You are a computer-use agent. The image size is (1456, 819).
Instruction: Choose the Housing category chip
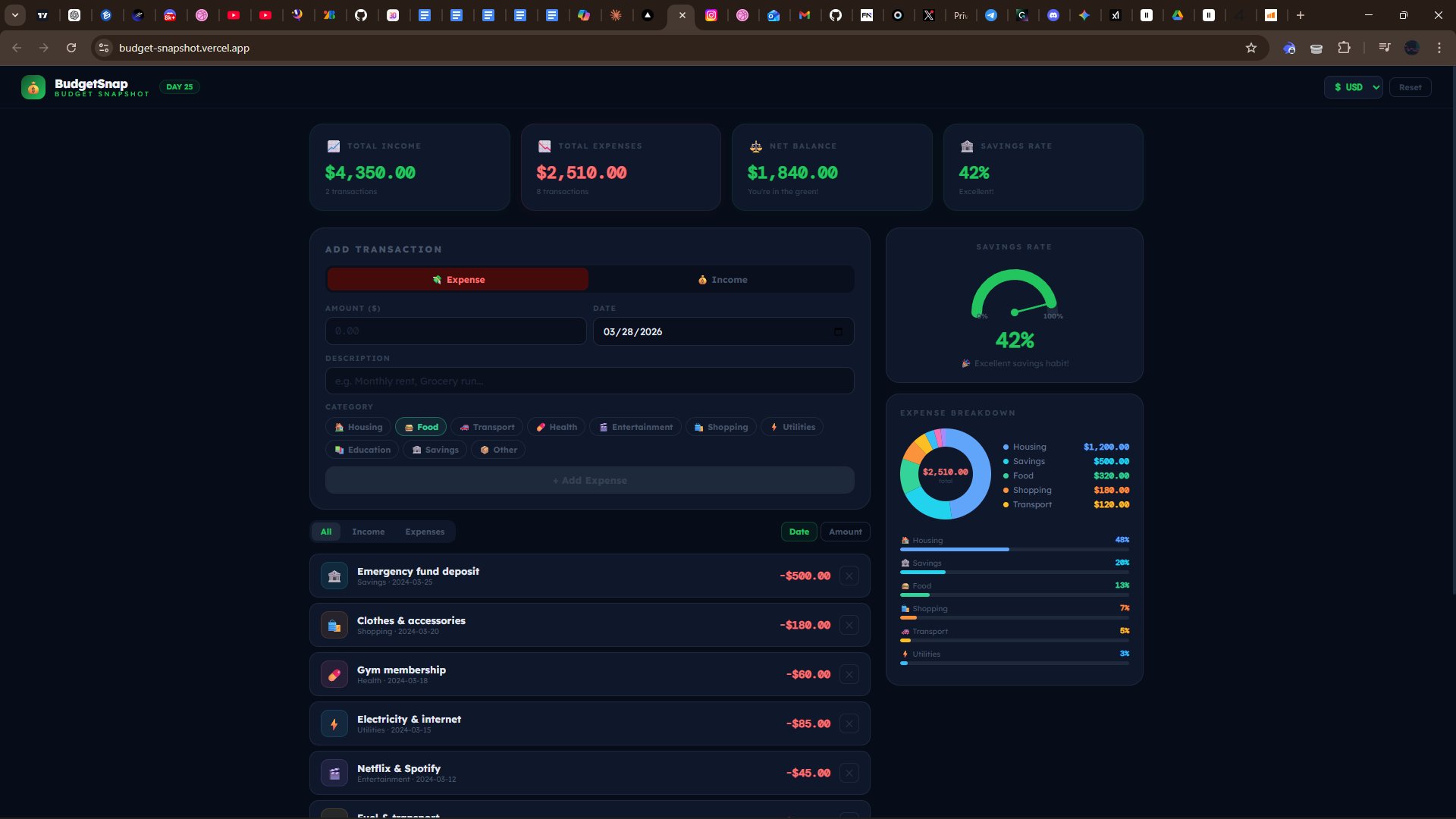(x=359, y=428)
